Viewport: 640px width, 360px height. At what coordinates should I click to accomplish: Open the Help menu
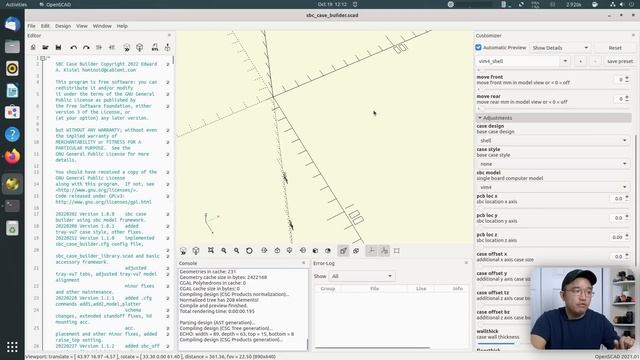122,26
